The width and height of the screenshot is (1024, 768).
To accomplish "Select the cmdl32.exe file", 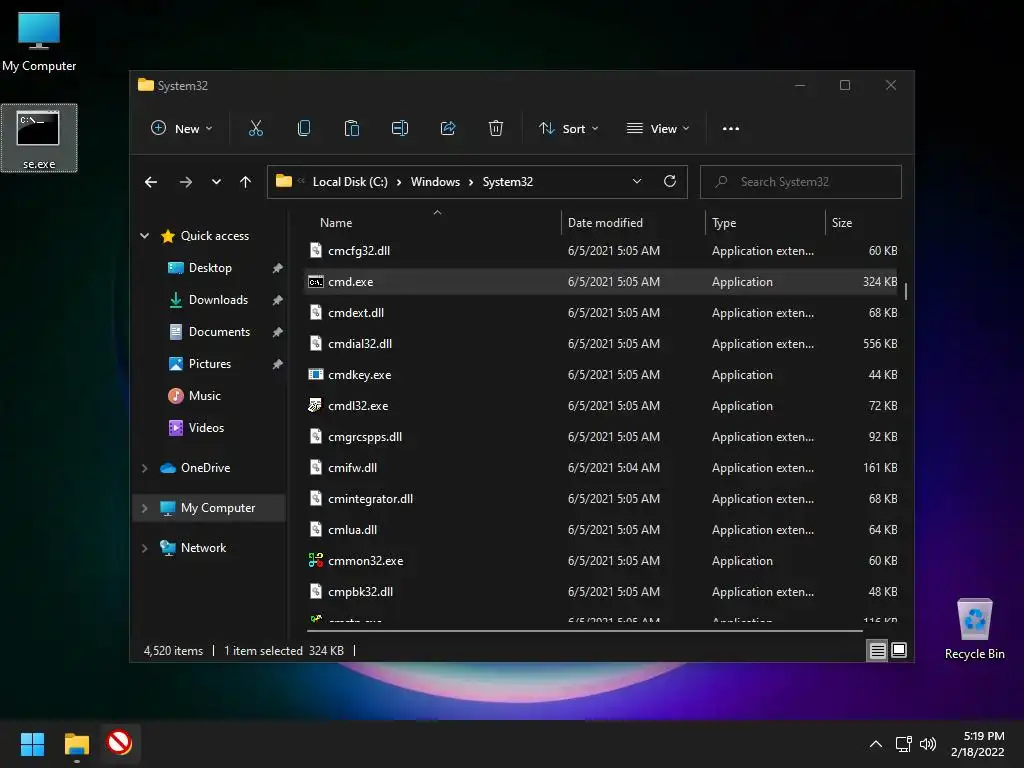I will point(358,406).
